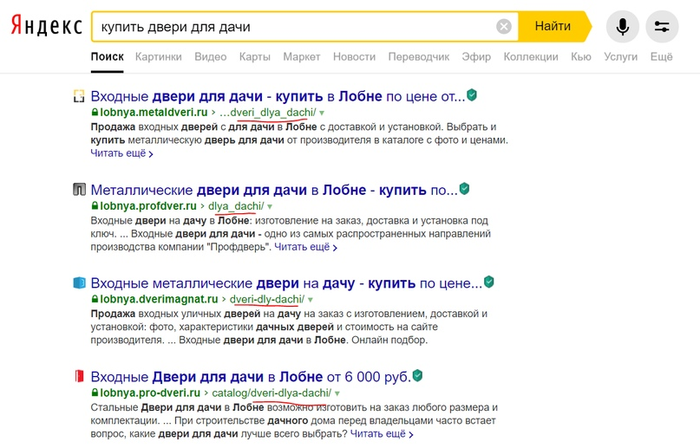The image size is (700, 448).
Task: Start voice search with the microphone icon
Action: click(623, 27)
